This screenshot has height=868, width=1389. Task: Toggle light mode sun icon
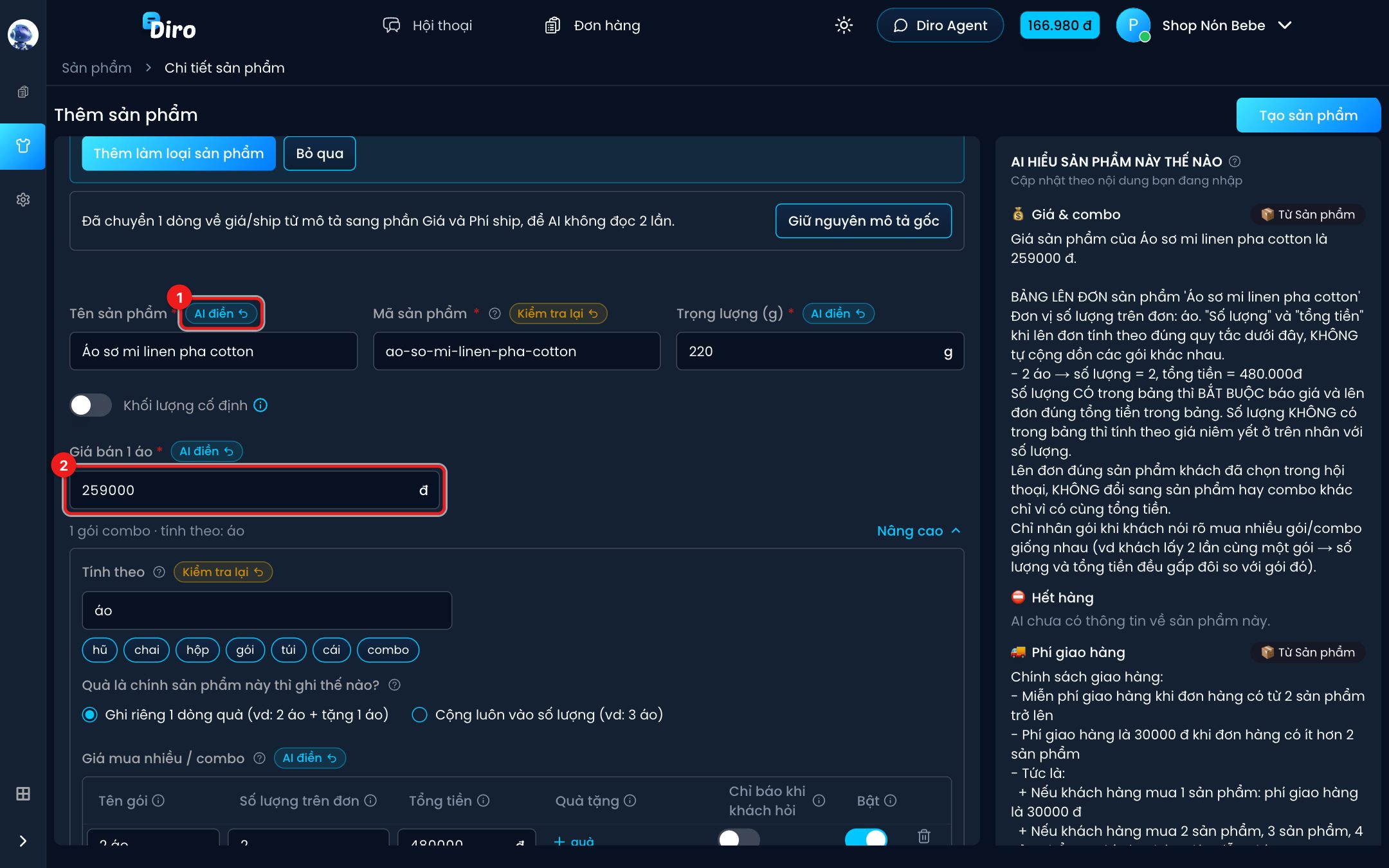[x=844, y=26]
